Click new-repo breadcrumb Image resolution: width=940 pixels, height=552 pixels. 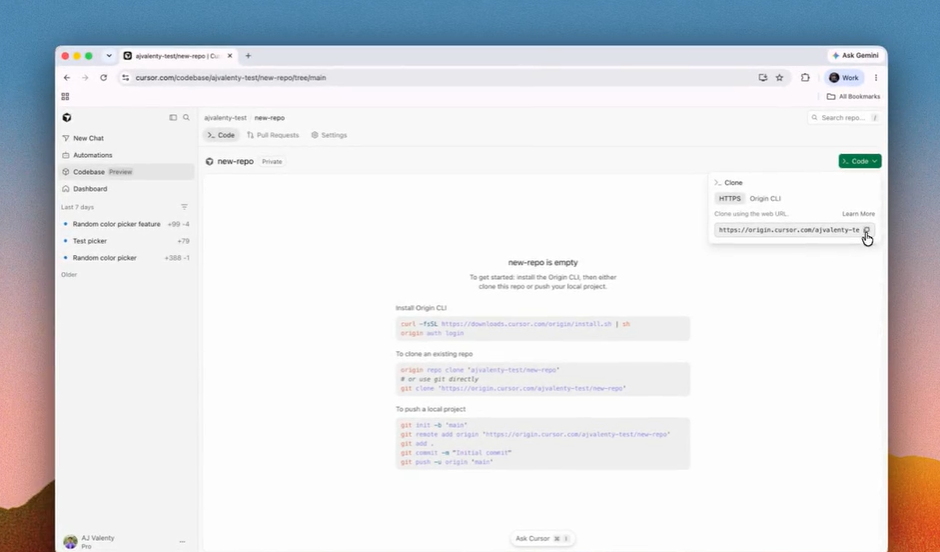(x=269, y=117)
